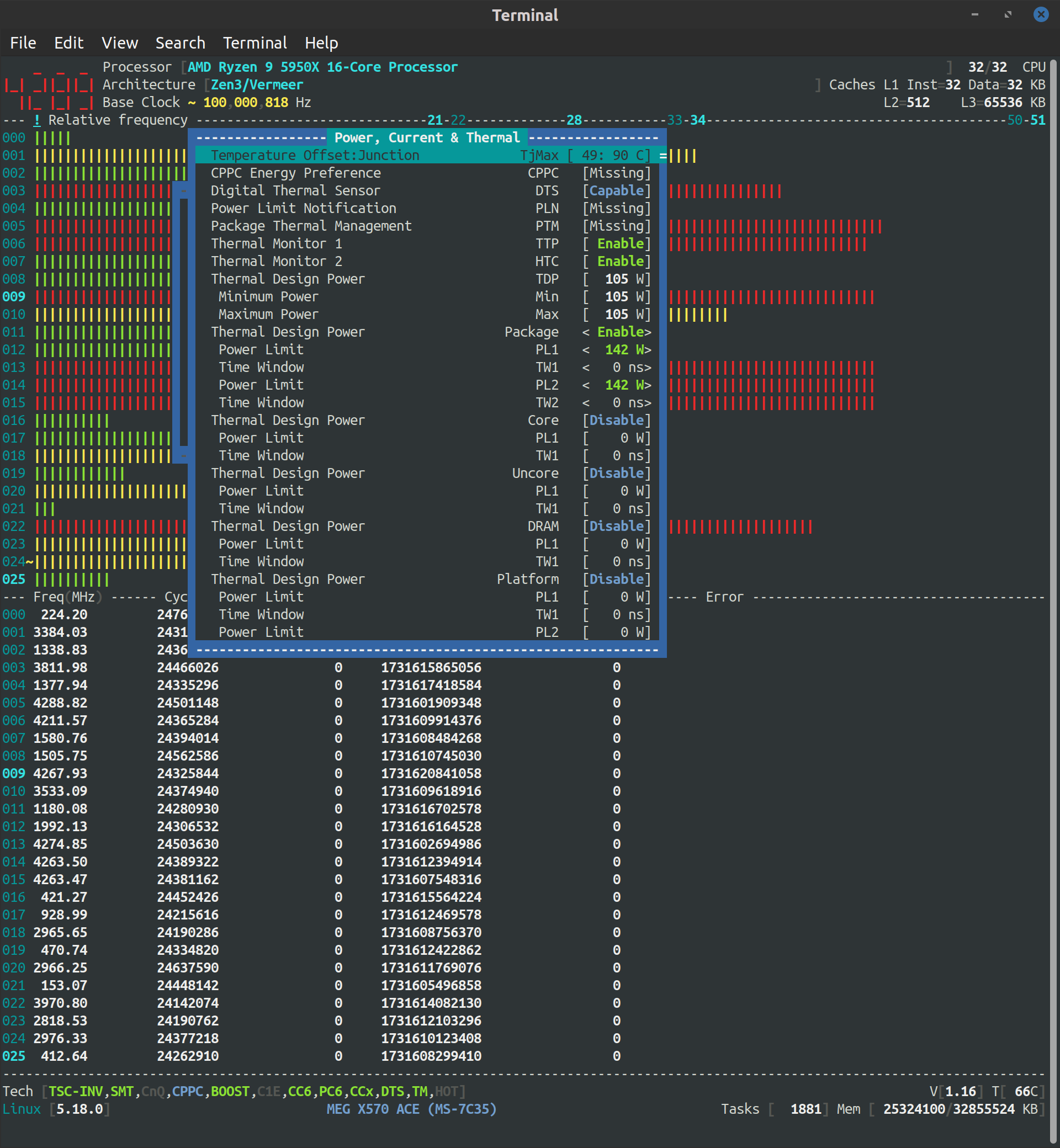Click CPU 003 red frequency bar
This screenshot has width=1060, height=1148.
tap(725, 191)
